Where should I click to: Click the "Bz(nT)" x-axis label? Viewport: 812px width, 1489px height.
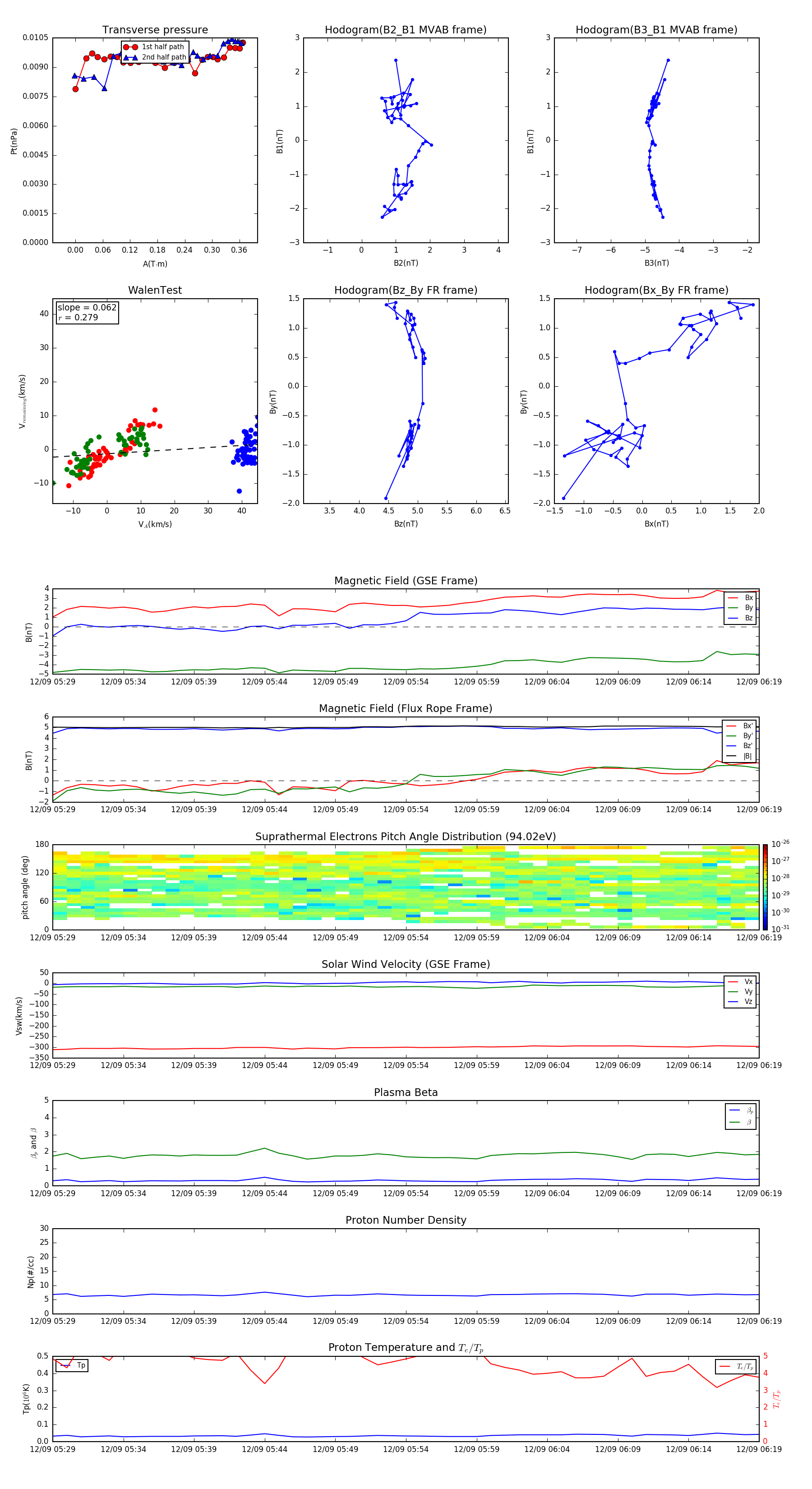[406, 524]
